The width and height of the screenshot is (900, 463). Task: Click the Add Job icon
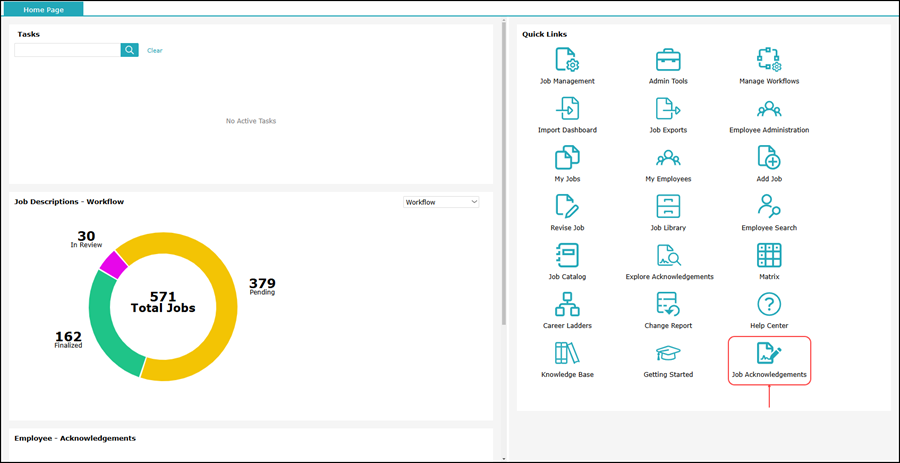click(768, 157)
